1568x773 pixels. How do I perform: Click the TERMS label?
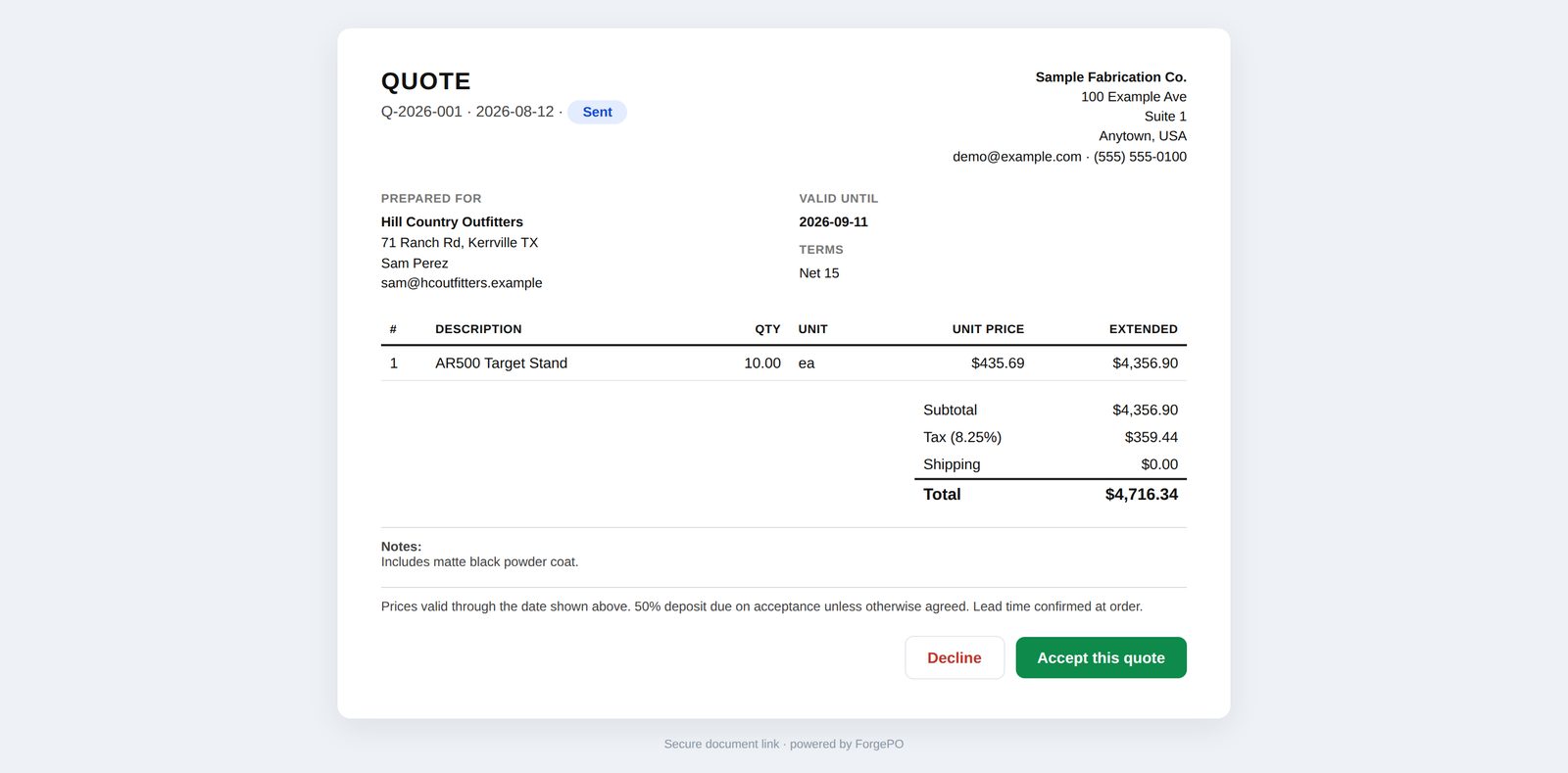tap(820, 250)
